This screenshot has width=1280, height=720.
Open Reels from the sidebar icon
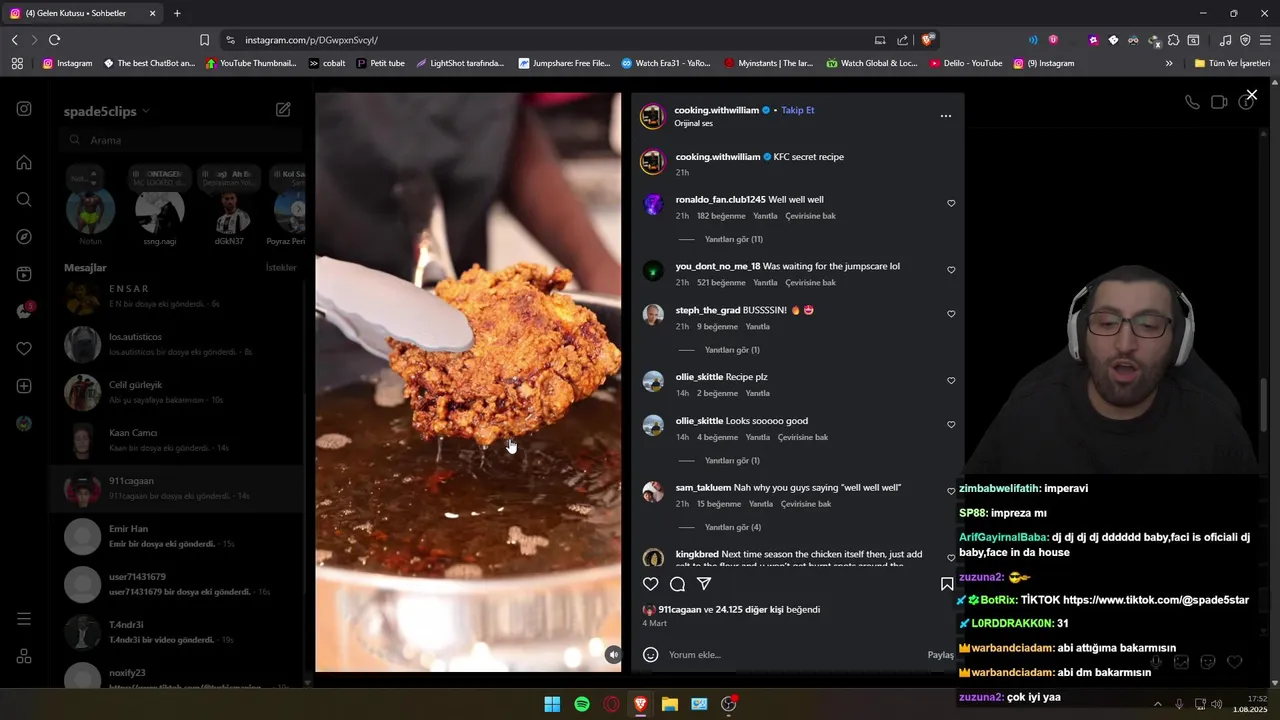(x=24, y=274)
